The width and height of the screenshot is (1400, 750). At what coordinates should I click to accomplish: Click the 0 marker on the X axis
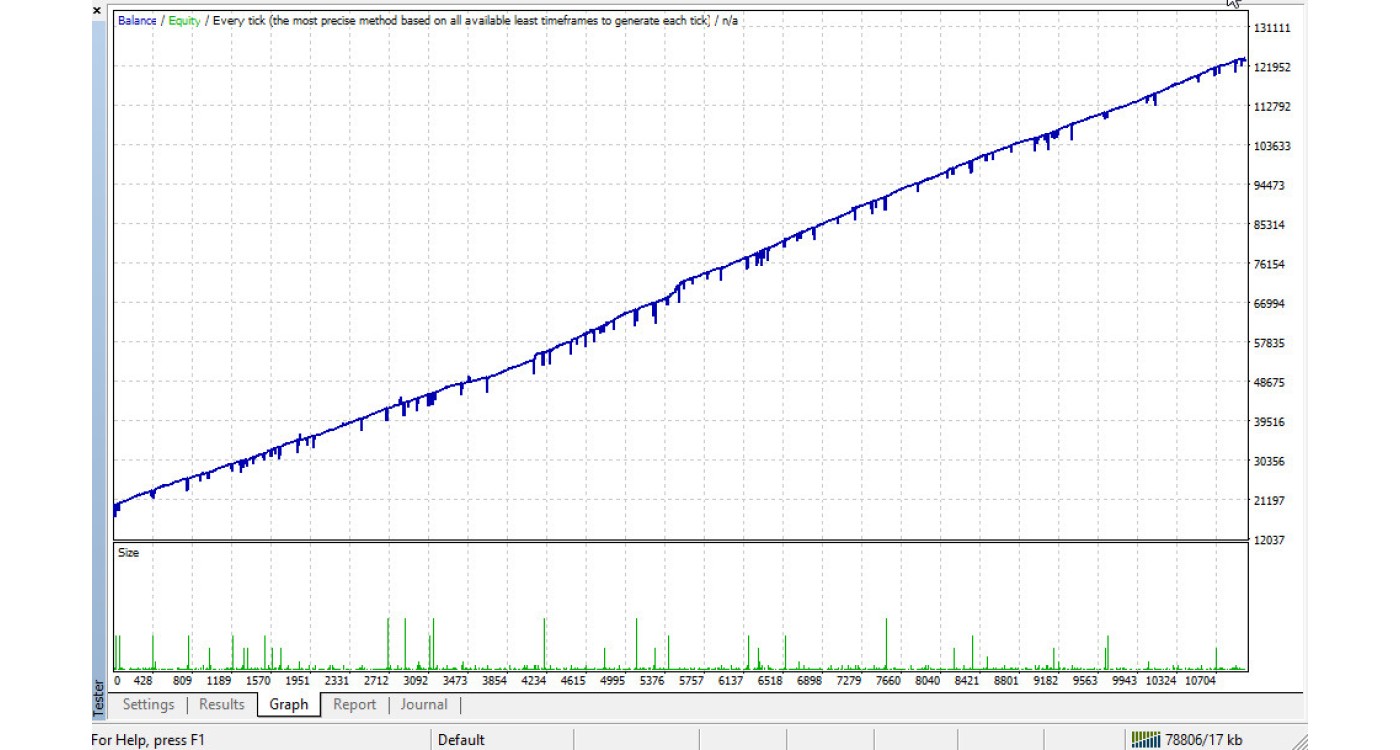(117, 681)
